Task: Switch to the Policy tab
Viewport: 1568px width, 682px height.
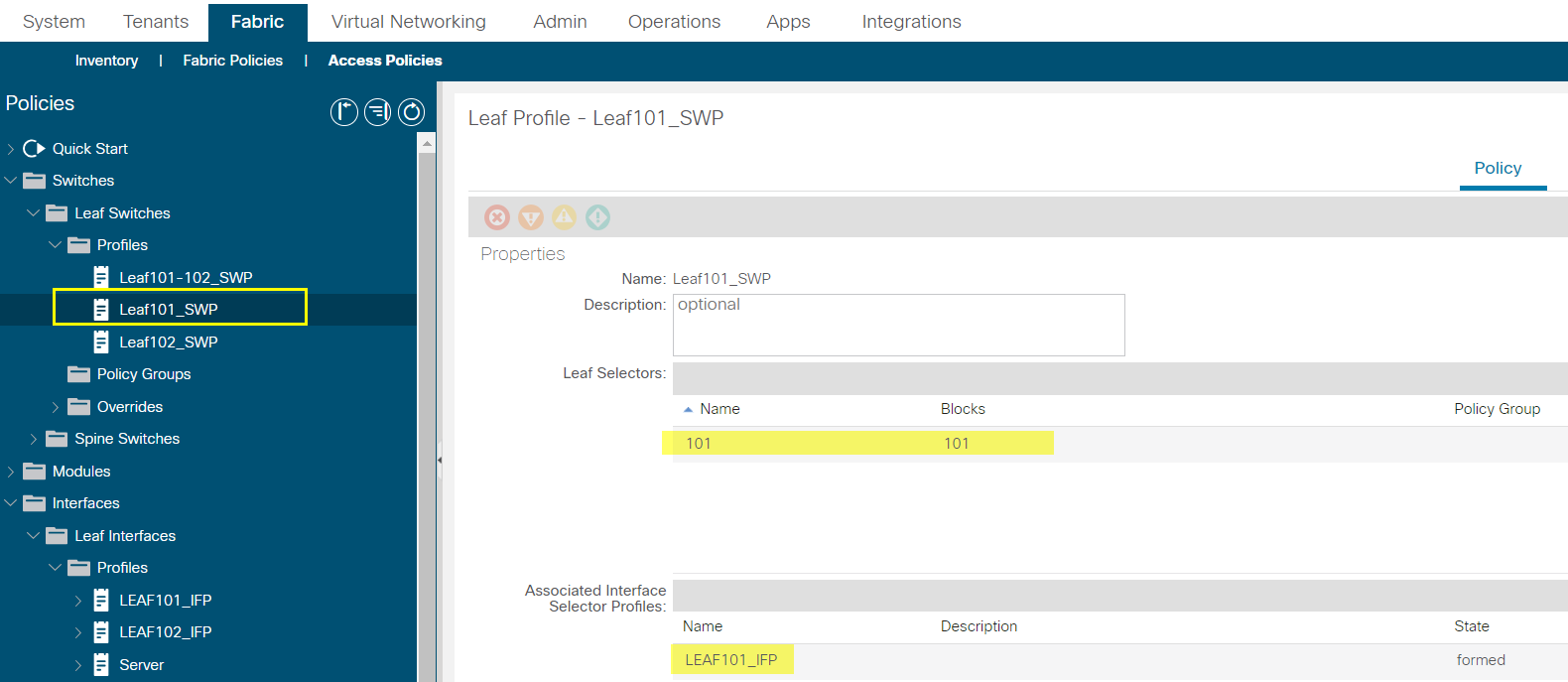Action: click(1498, 169)
